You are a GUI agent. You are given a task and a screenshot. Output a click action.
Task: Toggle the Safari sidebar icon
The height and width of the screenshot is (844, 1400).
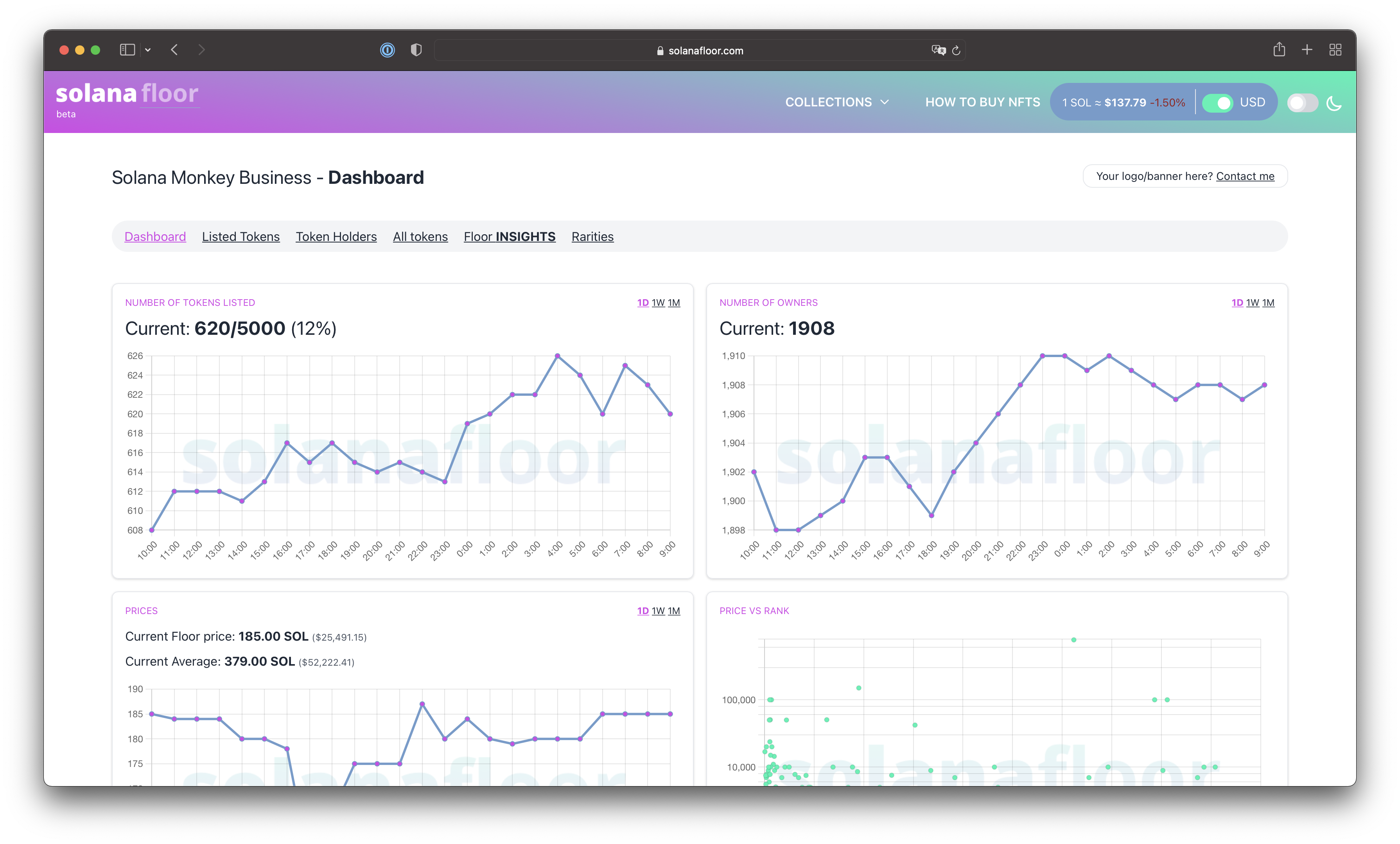coord(127,50)
